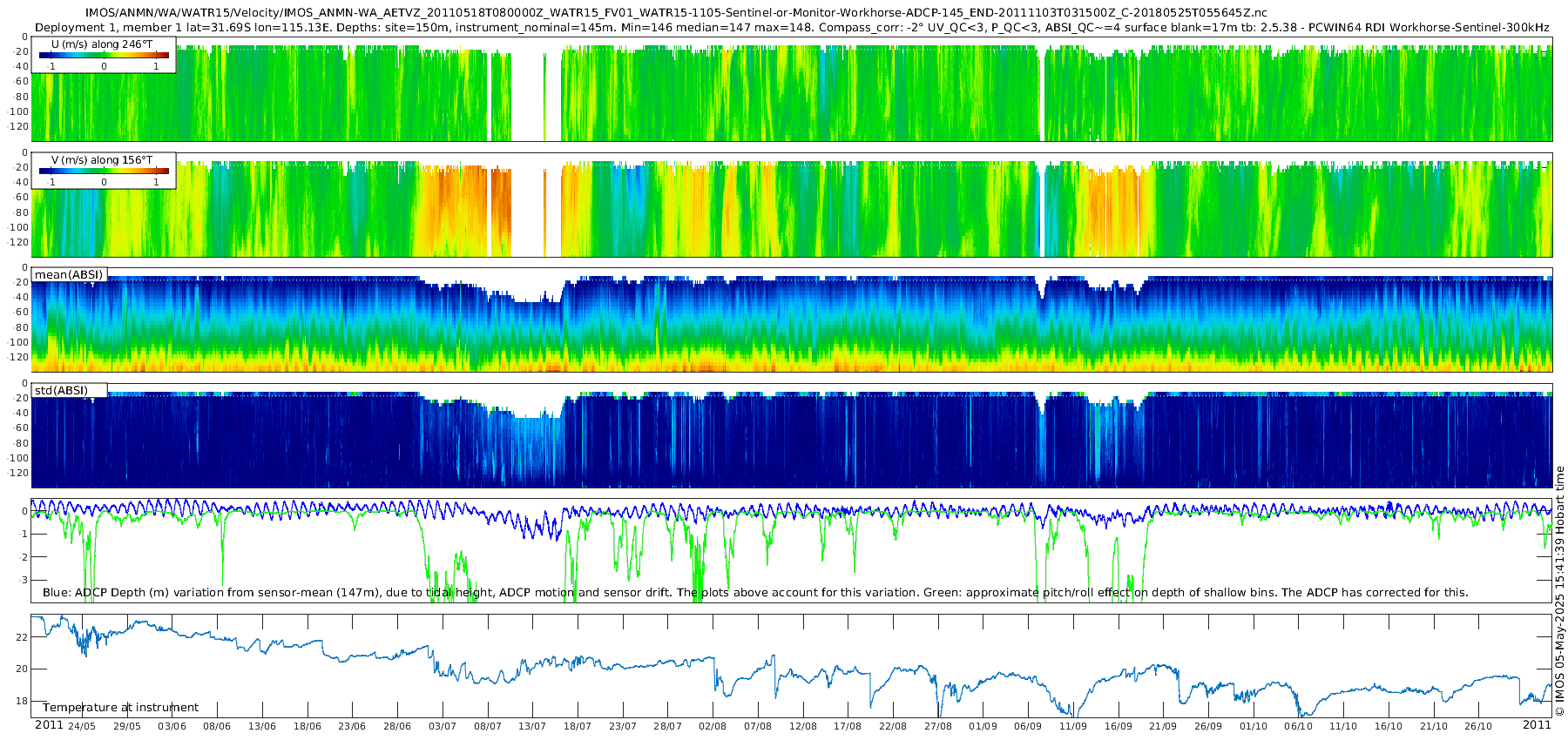
Task: Click the '27/08' date tick label
Action: coord(938,726)
